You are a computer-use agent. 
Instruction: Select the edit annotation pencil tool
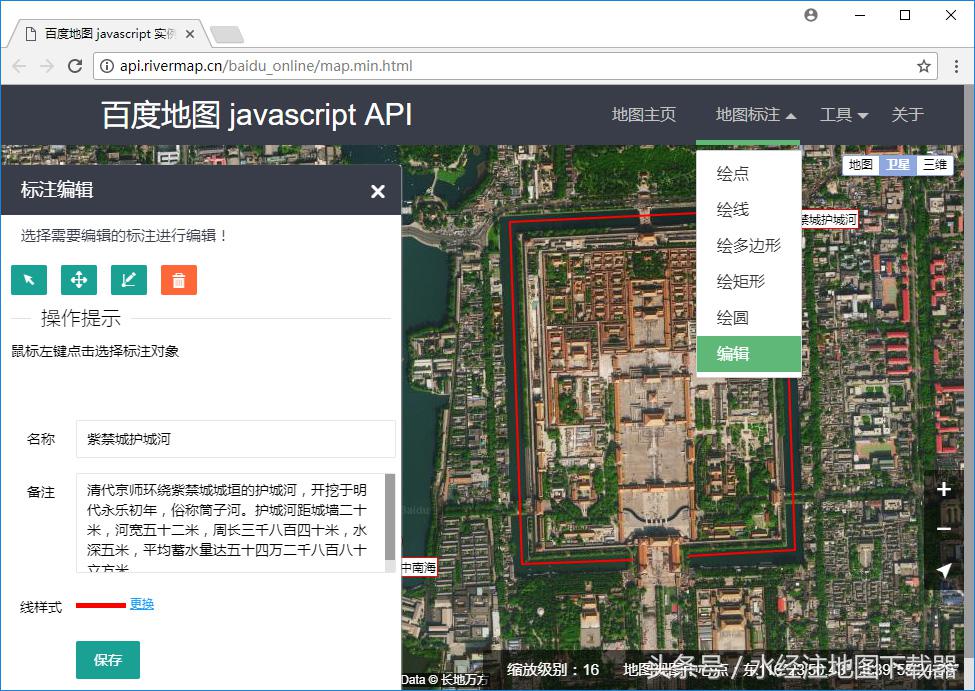(128, 280)
